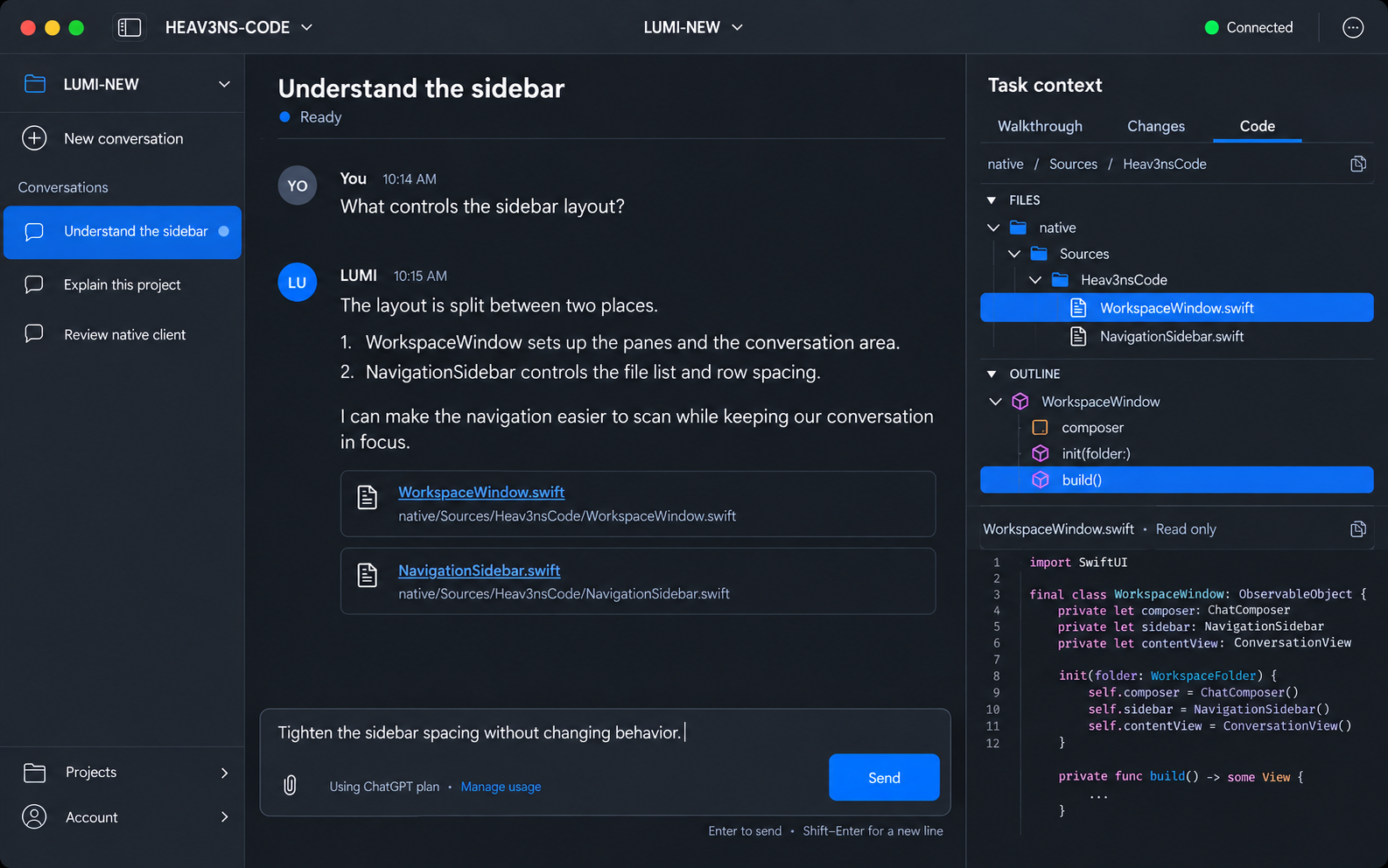Collapse the OUTLINE section triangle
Image resolution: width=1388 pixels, height=868 pixels.
click(x=992, y=374)
